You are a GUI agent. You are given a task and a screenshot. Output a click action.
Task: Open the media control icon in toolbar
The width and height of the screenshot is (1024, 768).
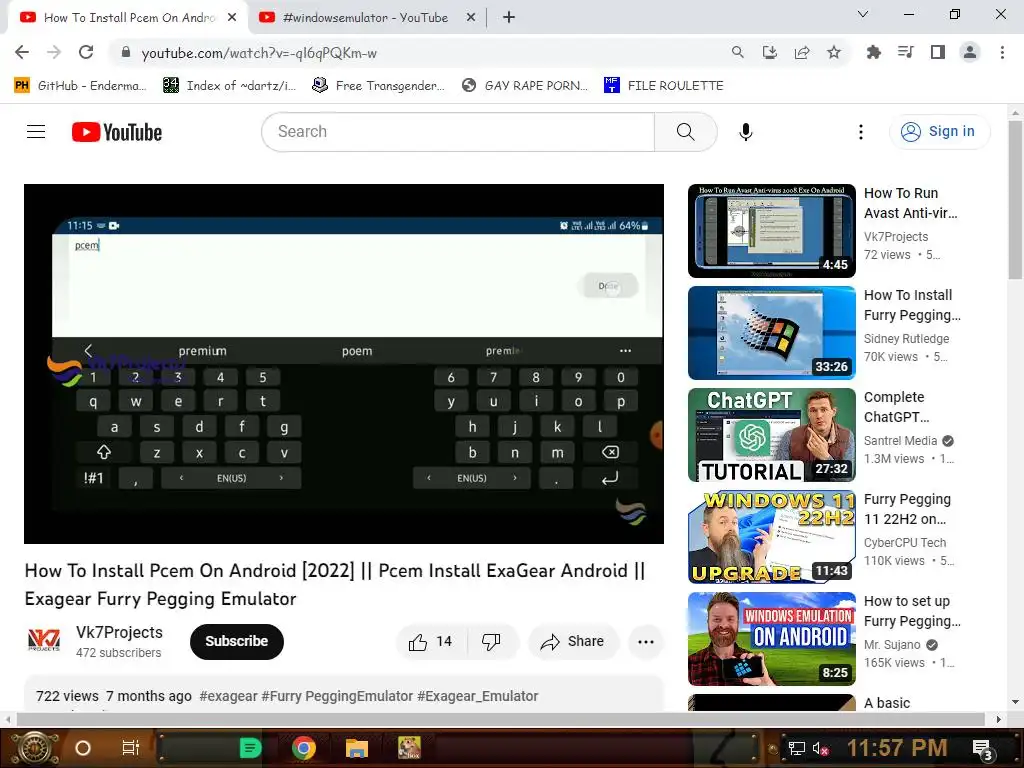pos(906,52)
